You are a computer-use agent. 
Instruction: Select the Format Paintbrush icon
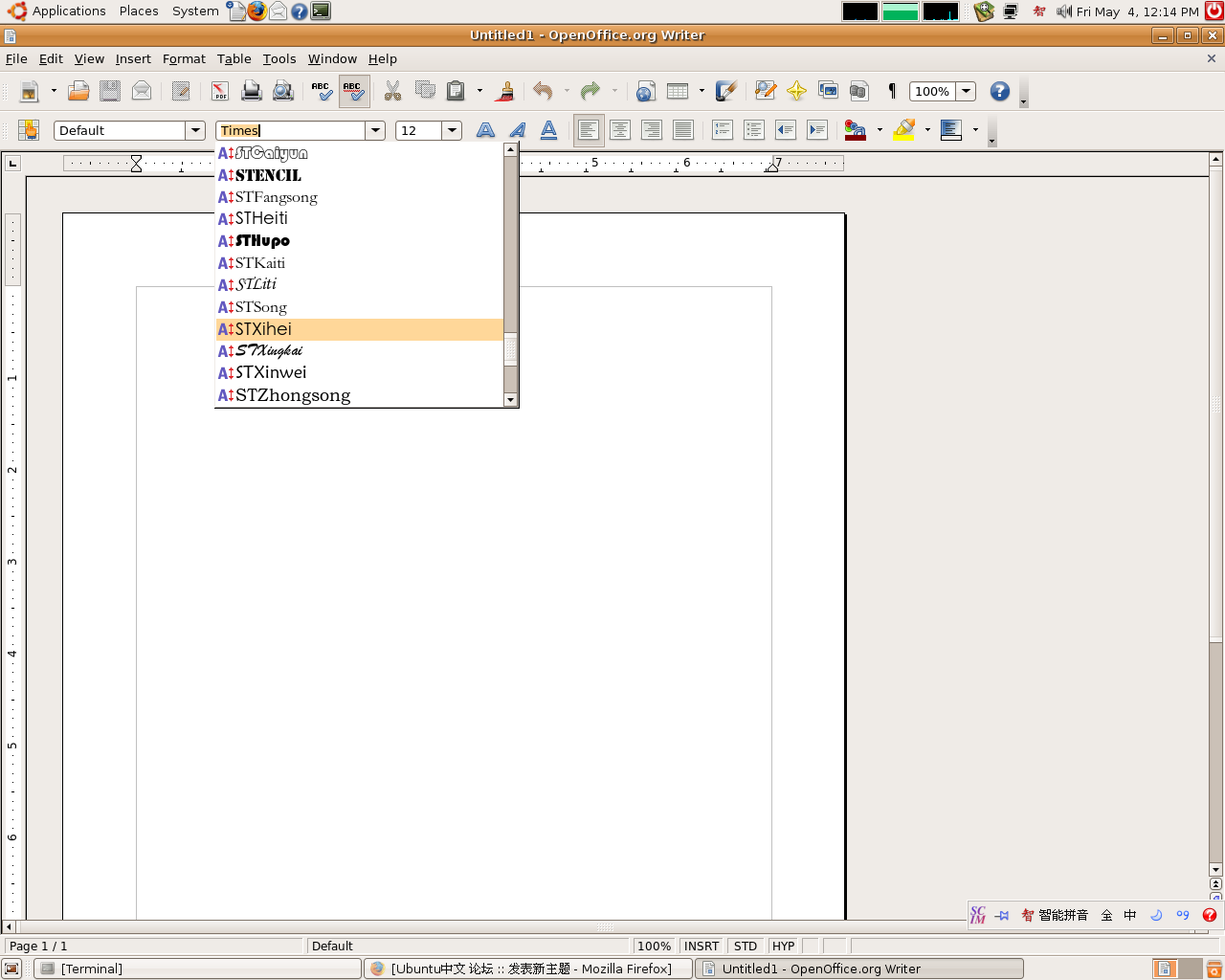click(505, 91)
